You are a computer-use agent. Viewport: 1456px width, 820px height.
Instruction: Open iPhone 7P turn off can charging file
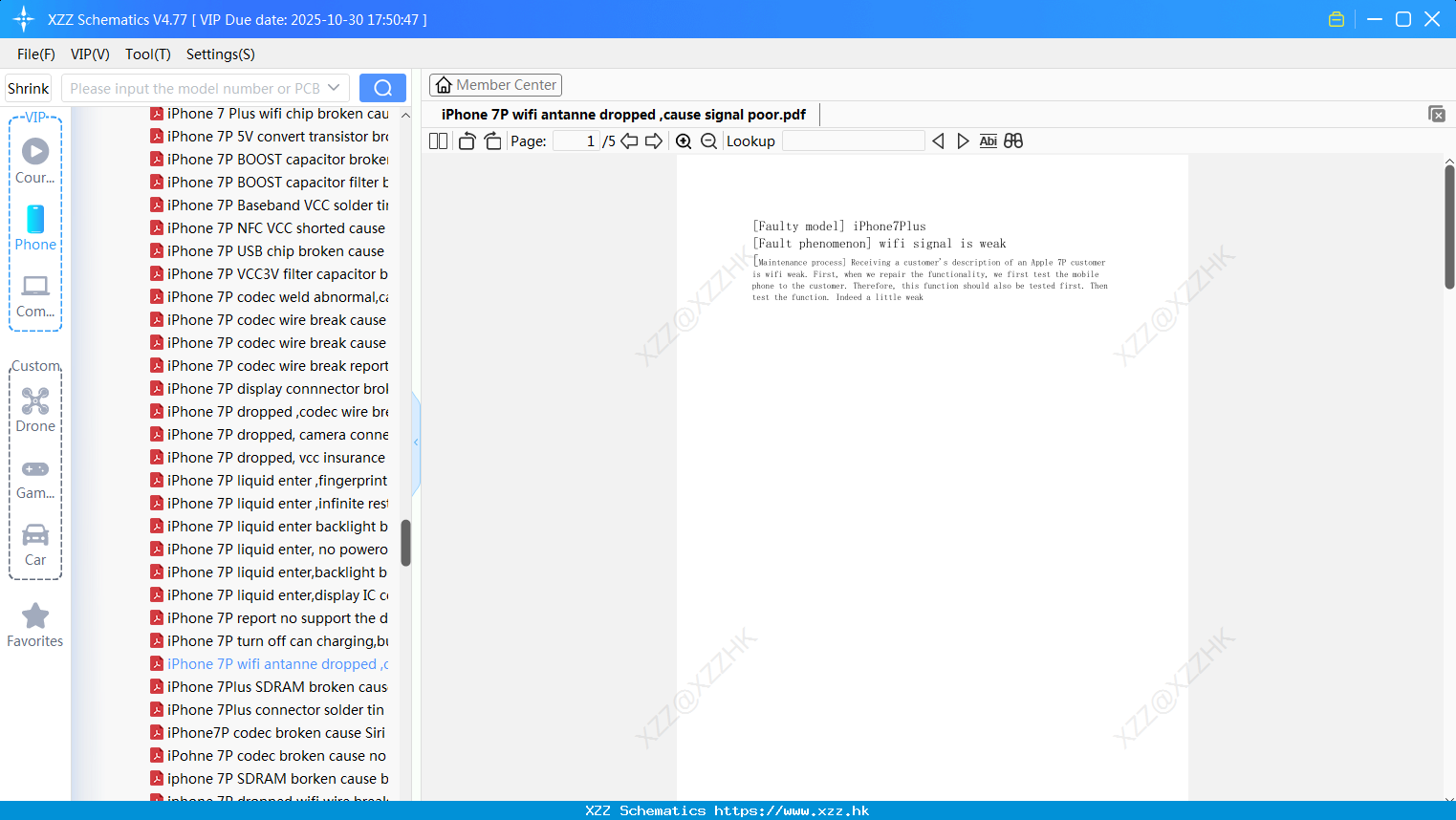(x=270, y=641)
